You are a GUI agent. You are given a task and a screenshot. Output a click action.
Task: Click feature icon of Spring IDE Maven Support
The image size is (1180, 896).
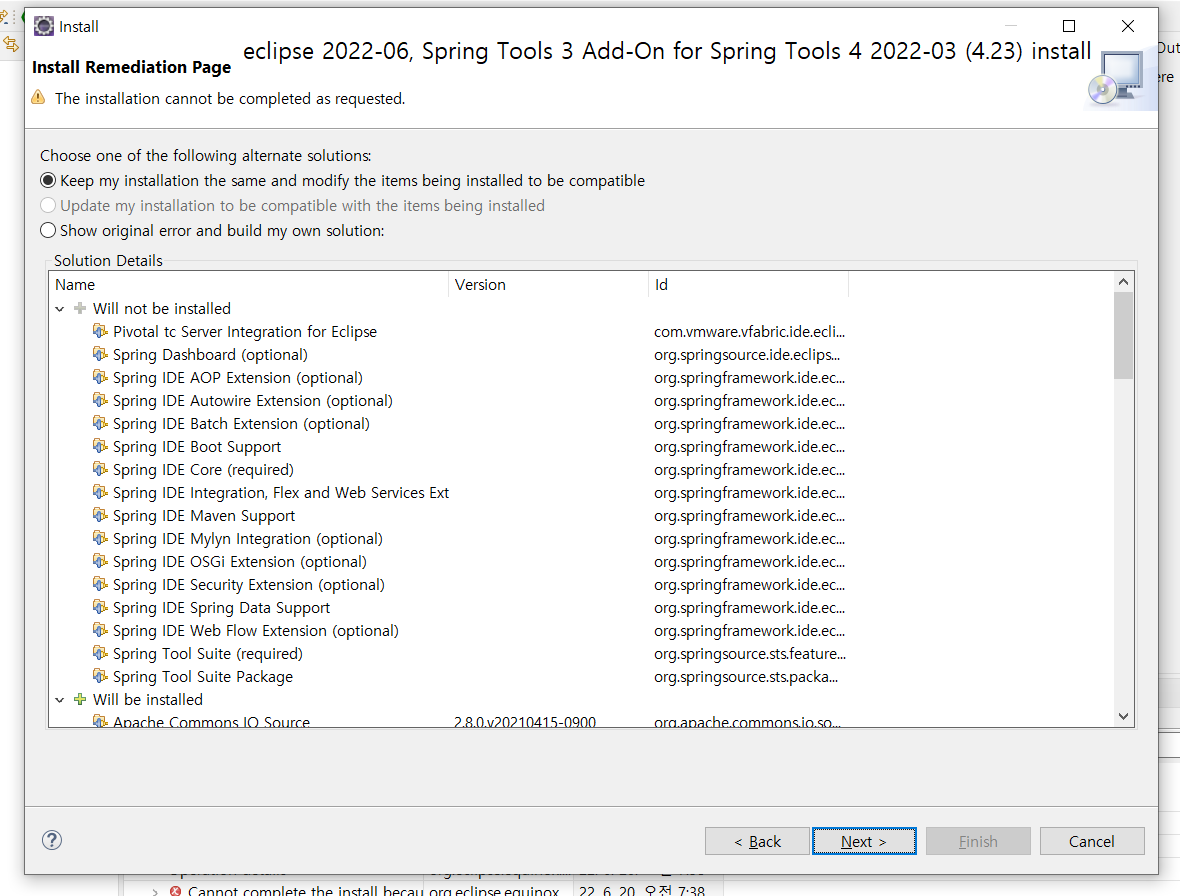coord(100,515)
